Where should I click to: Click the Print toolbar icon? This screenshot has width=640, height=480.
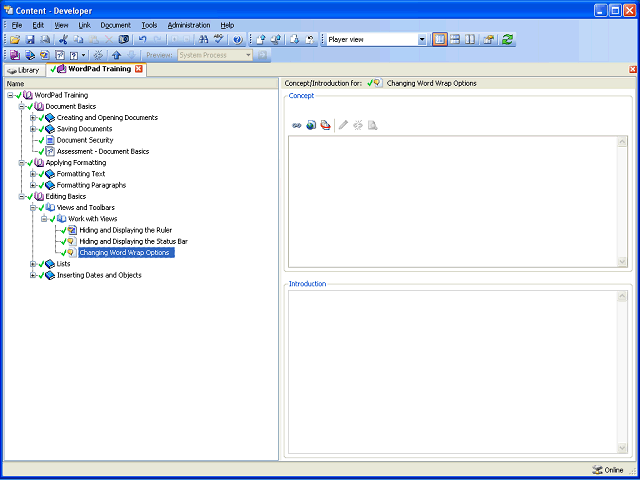(x=45, y=40)
